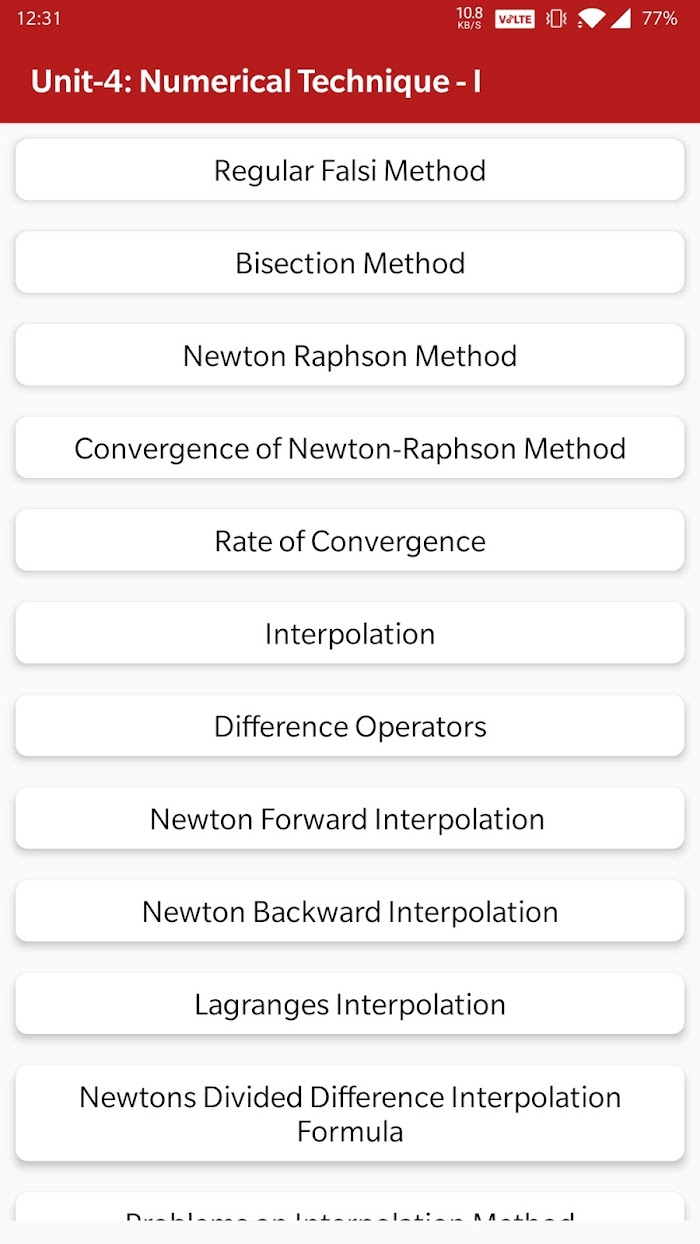Tap the VoLTE indicator icon
Screen dimensions: 700x1244
515,18
